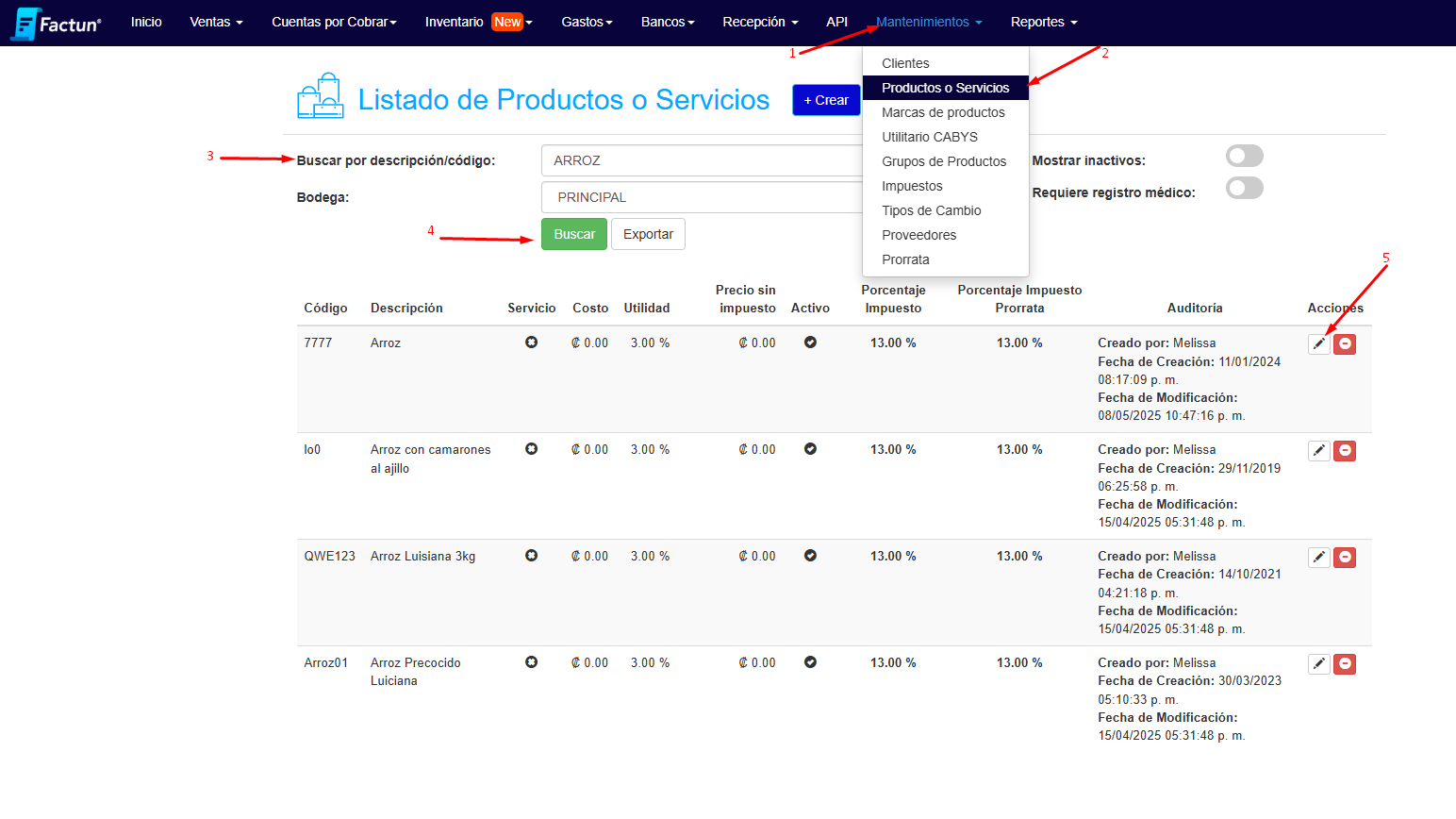Screen dimensions: 1456x819
Task: Click the Porcentaje Impuesto Prorrata column header
Action: coord(1019,299)
